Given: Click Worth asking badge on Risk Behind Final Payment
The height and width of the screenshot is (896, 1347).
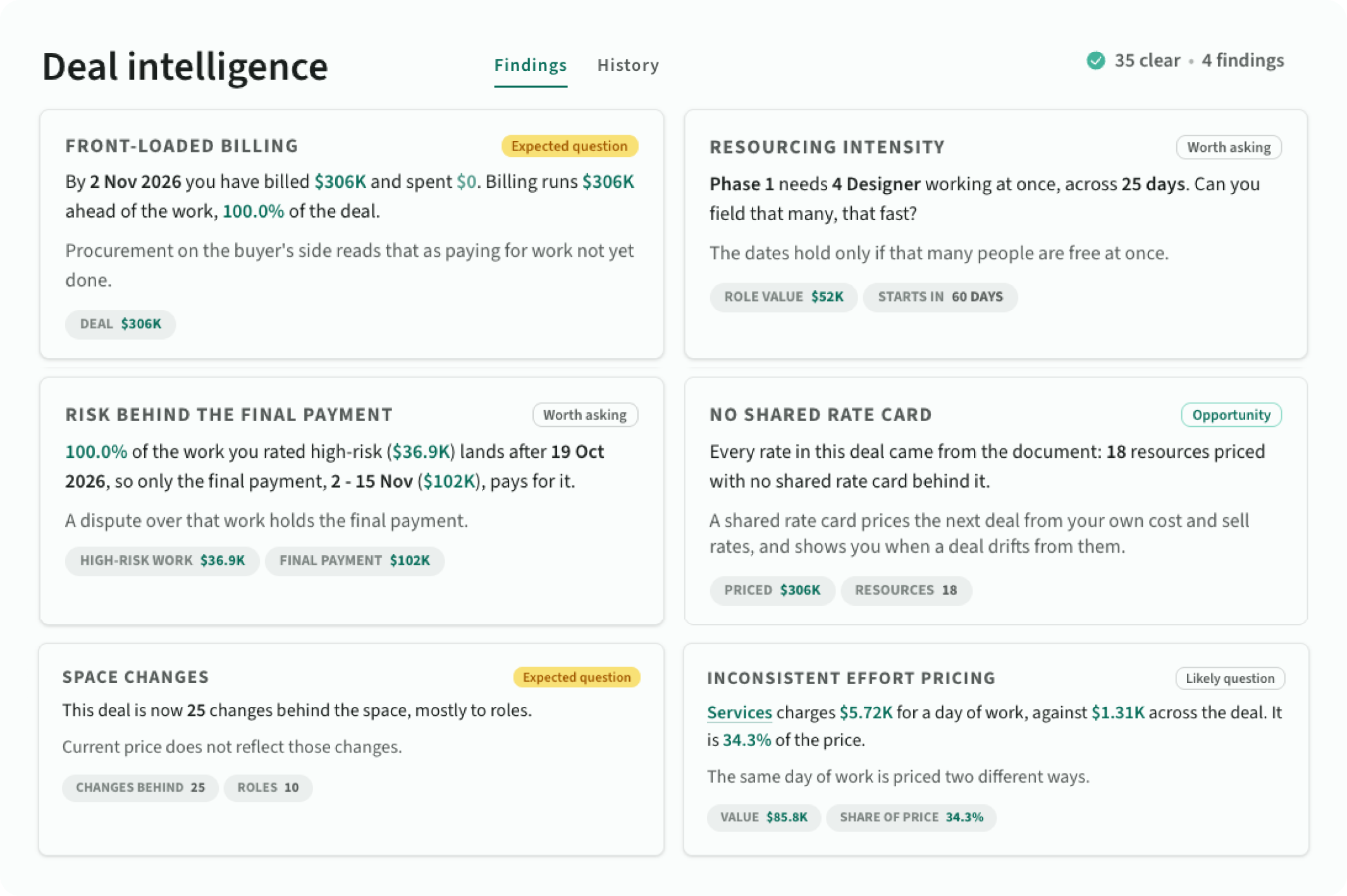Looking at the screenshot, I should pos(585,415).
